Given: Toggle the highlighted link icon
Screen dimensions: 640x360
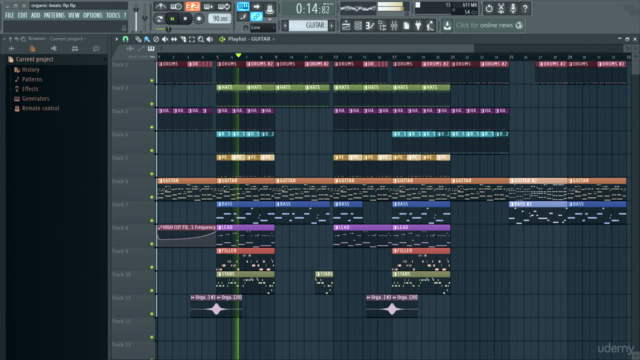Looking at the screenshot, I should click(256, 17).
